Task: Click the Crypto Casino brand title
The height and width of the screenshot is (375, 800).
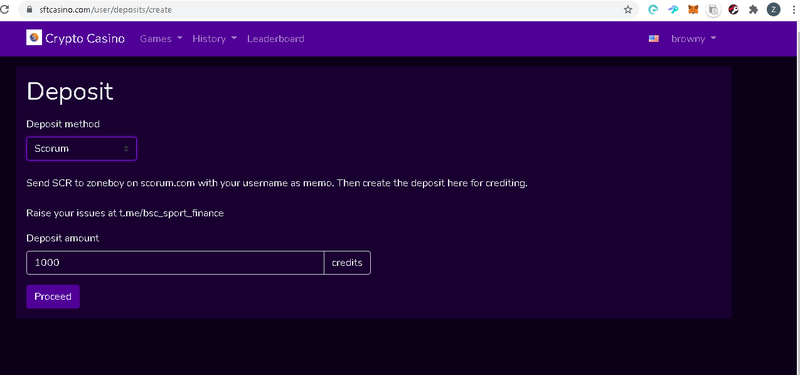Action: (85, 39)
